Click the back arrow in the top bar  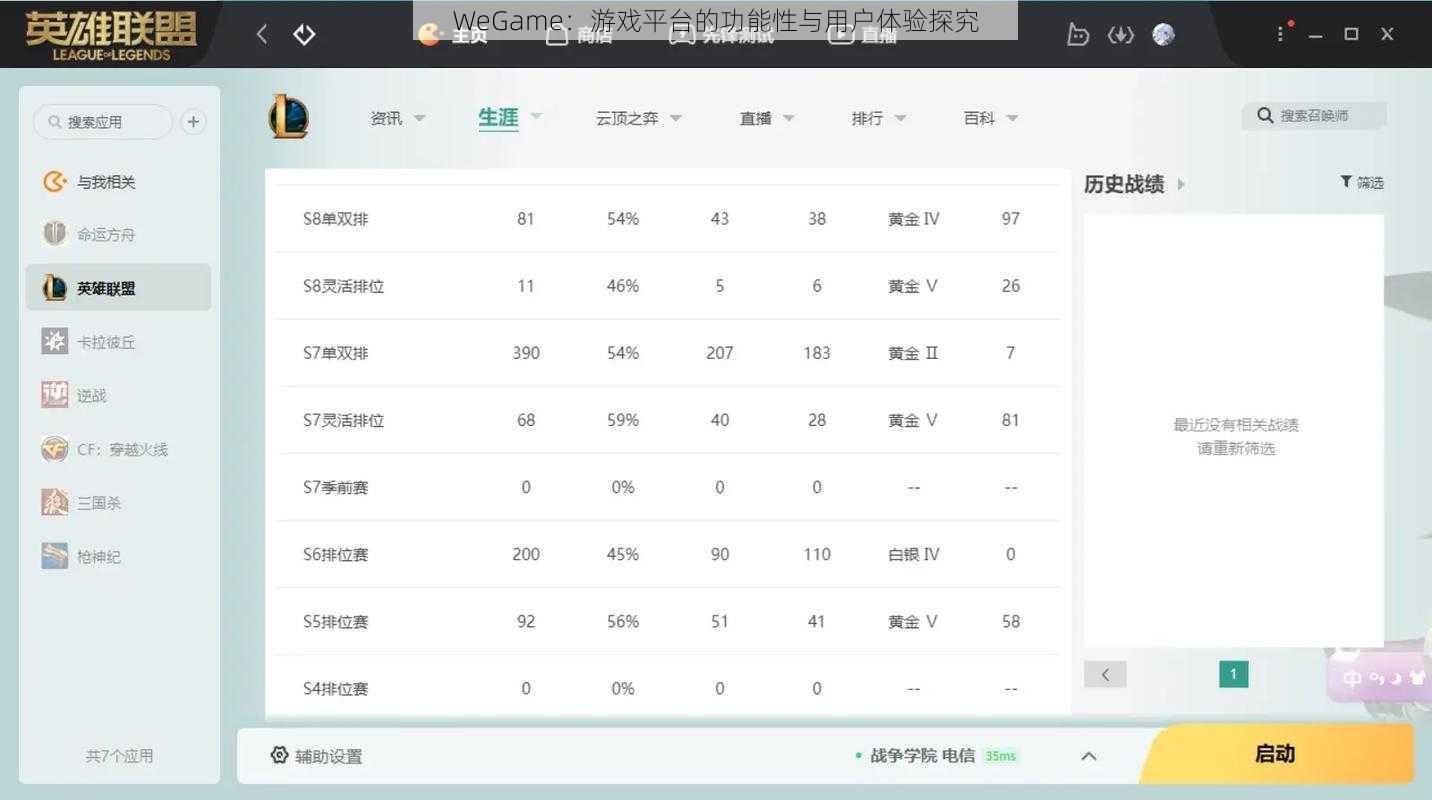[x=262, y=34]
